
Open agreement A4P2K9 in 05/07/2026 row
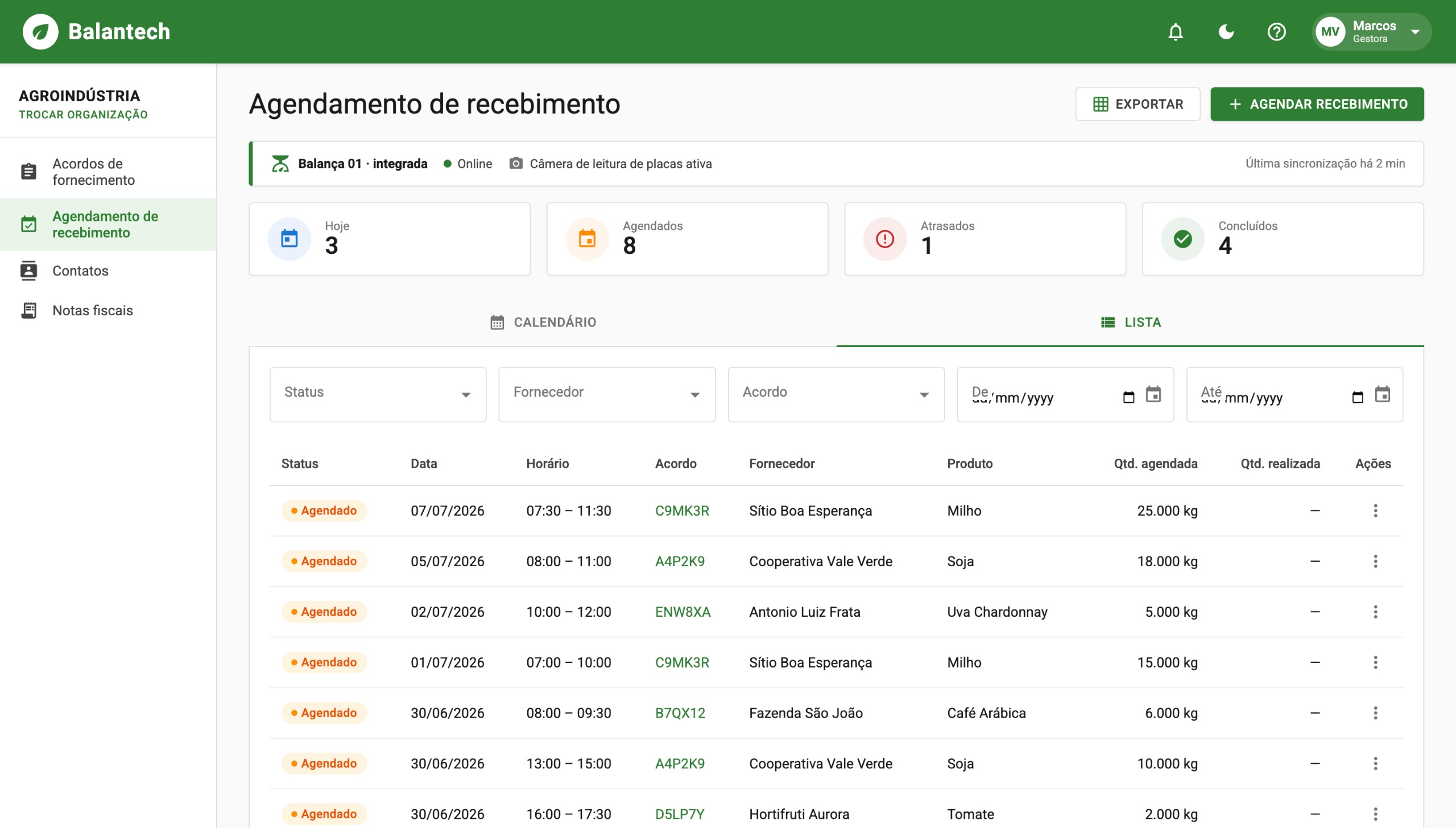[680, 561]
